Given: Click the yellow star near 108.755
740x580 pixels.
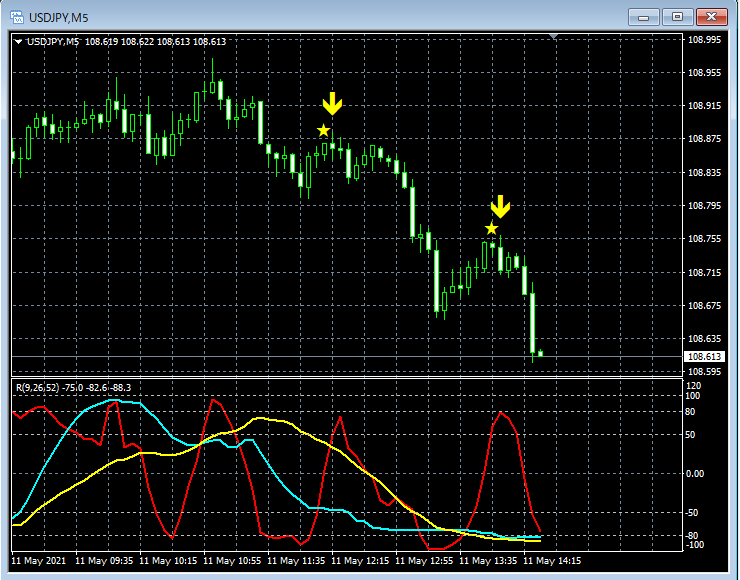Looking at the screenshot, I should (491, 228).
